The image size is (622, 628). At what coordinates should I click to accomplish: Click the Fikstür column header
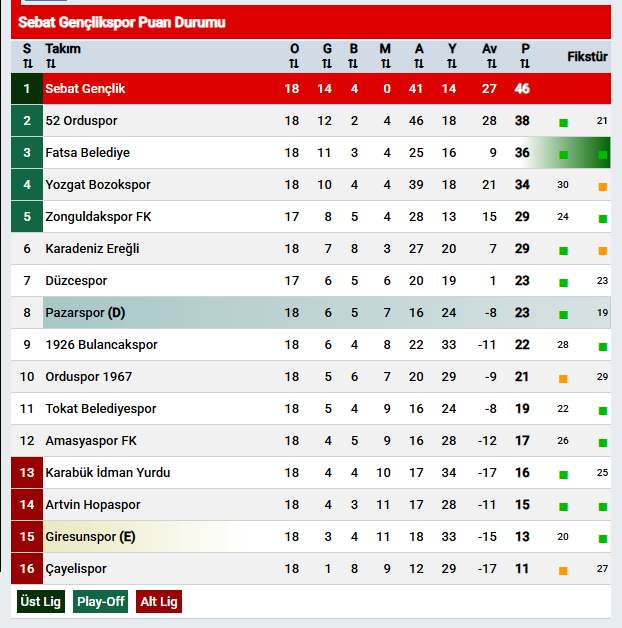click(587, 57)
